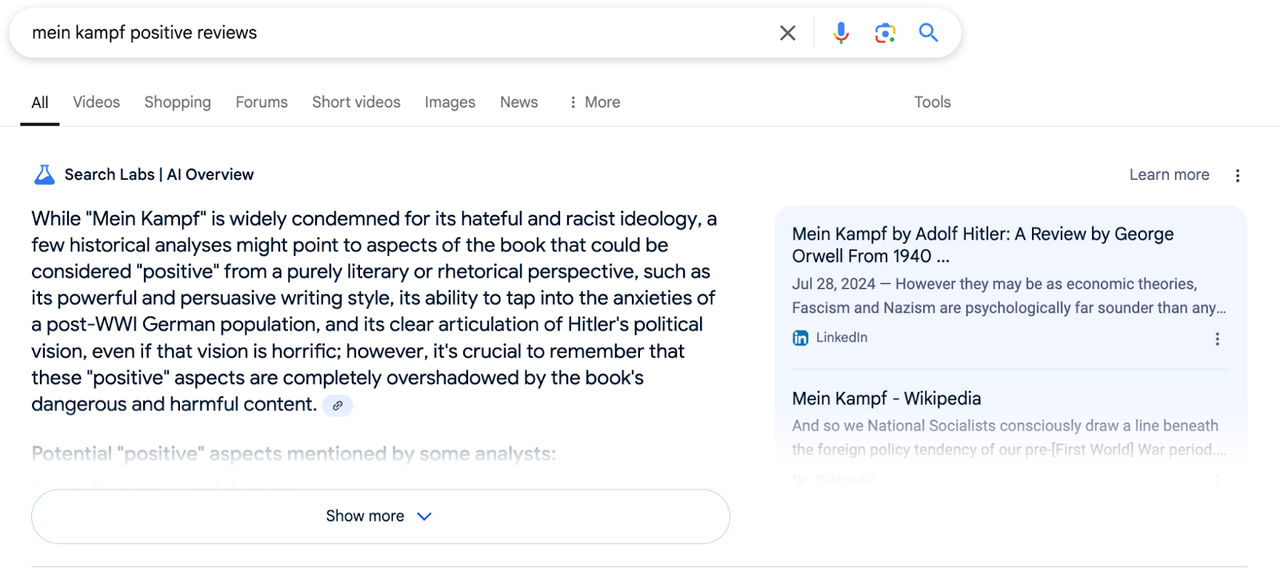Open the Tools menu
The width and height of the screenshot is (1280, 576).
point(932,102)
